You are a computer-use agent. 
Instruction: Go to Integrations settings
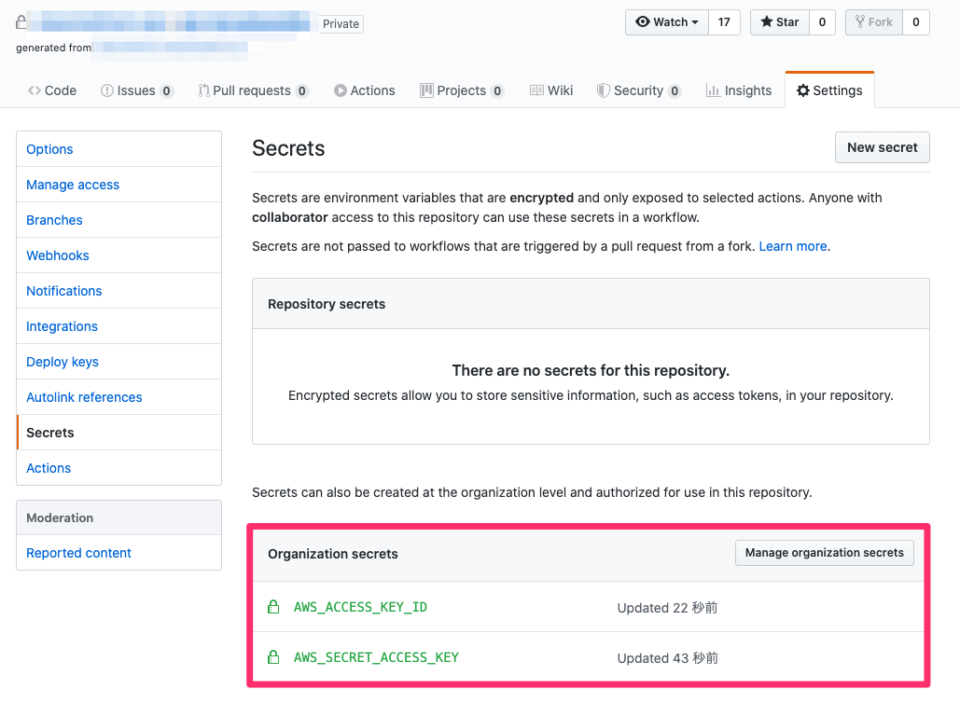(x=119, y=326)
